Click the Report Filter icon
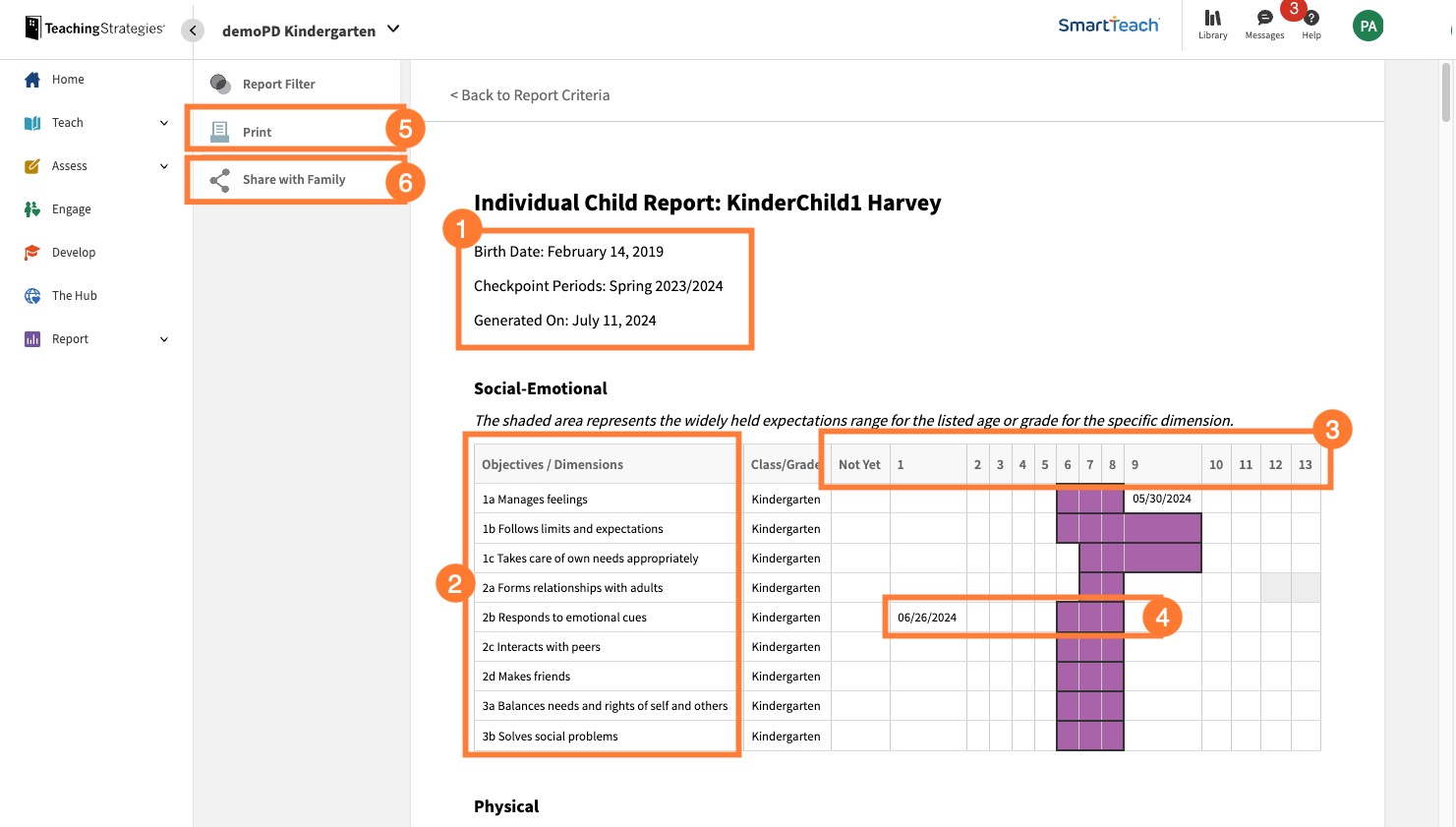 coord(218,84)
